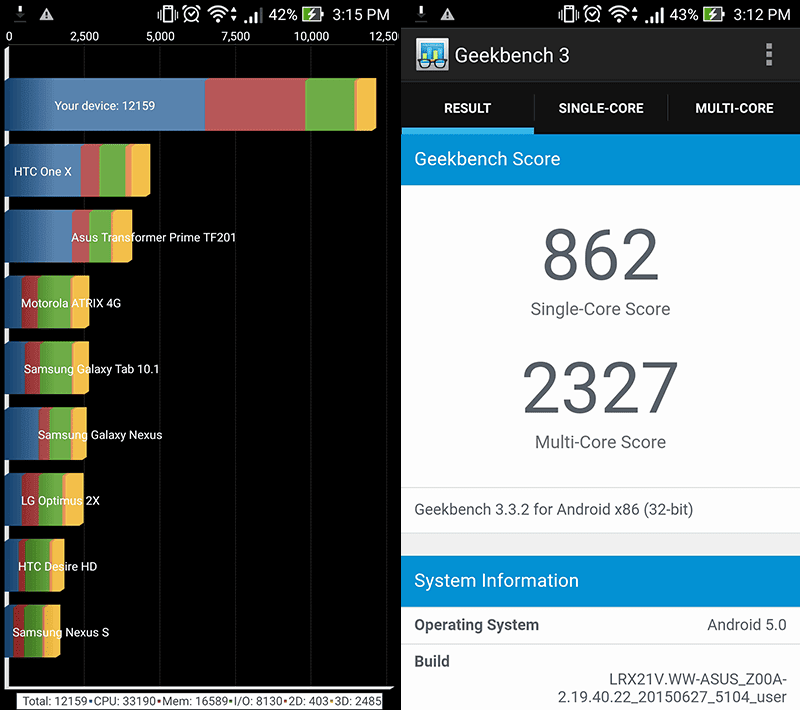This screenshot has height=710, width=800.
Task: Tap the download icon in the left status bar
Action: click(20, 14)
